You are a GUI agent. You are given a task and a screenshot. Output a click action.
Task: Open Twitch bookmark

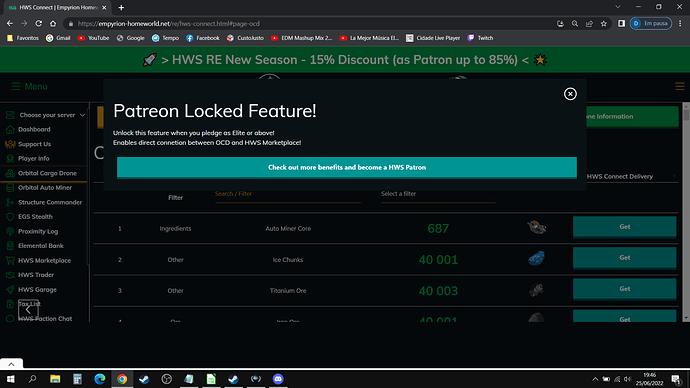480,38
